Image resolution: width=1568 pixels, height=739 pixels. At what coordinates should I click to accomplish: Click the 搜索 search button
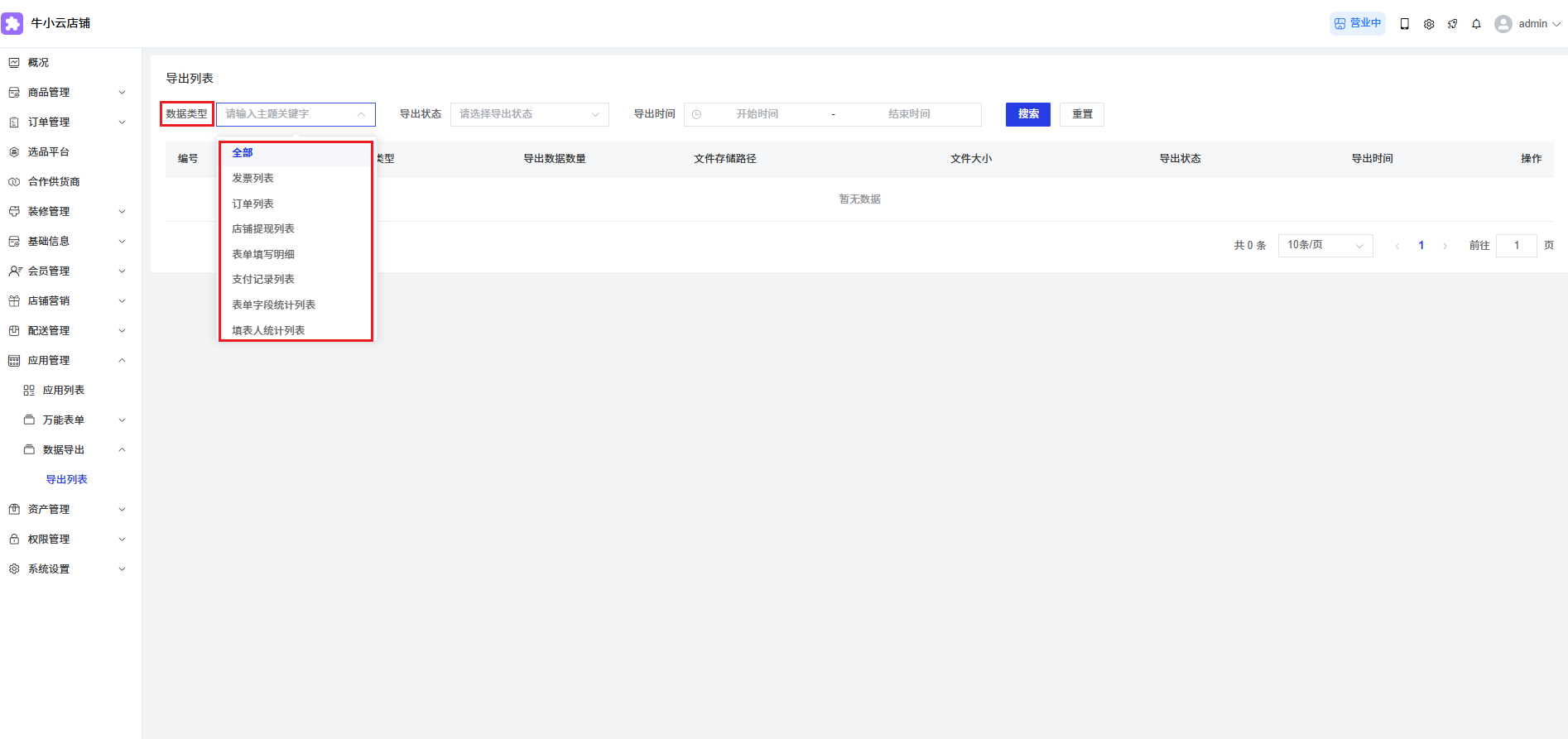[1027, 114]
